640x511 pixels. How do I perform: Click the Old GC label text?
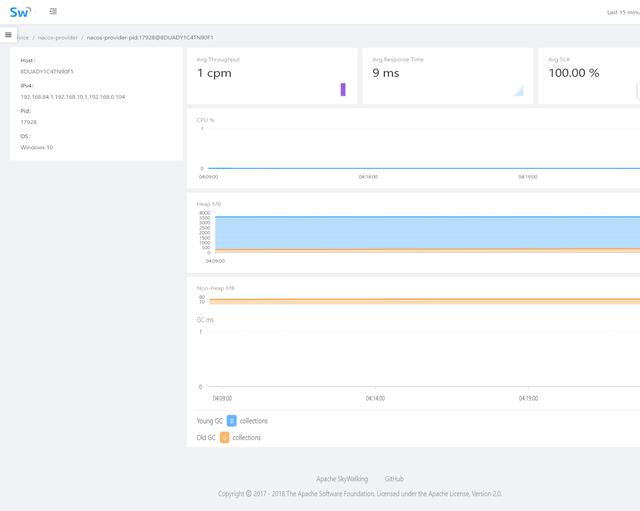tap(206, 438)
